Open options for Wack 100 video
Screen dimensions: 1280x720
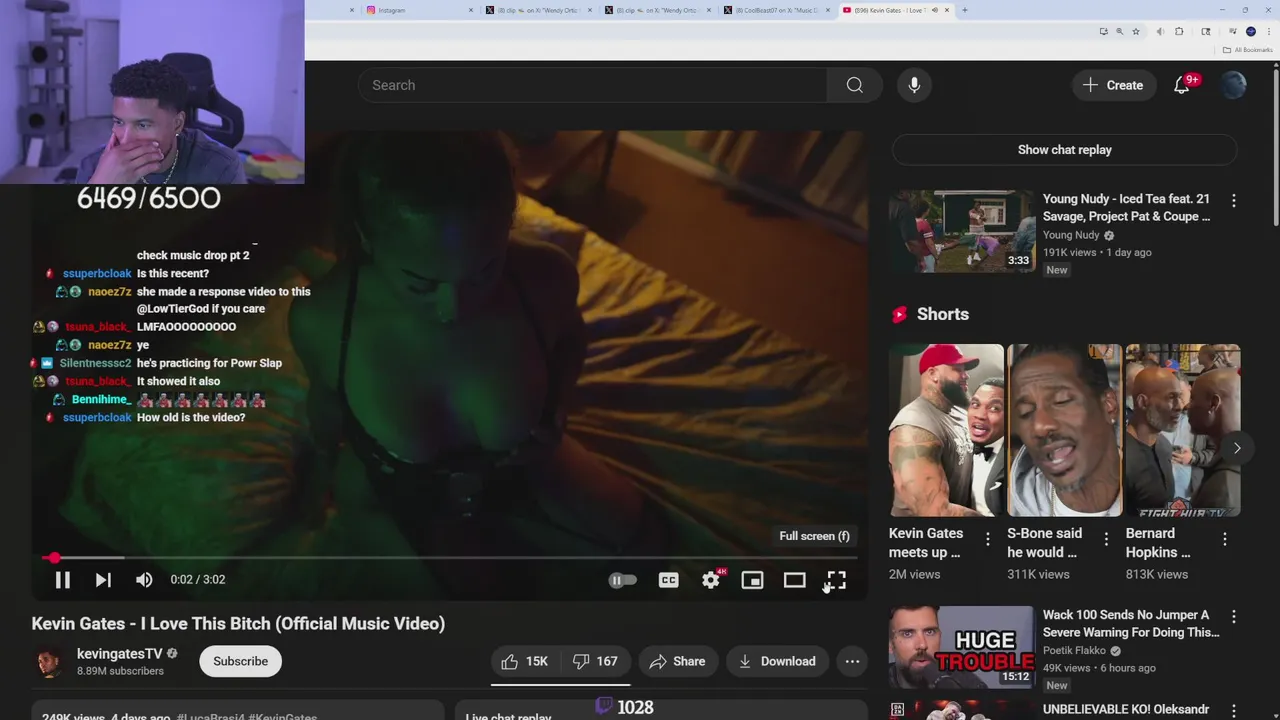coord(1233,616)
